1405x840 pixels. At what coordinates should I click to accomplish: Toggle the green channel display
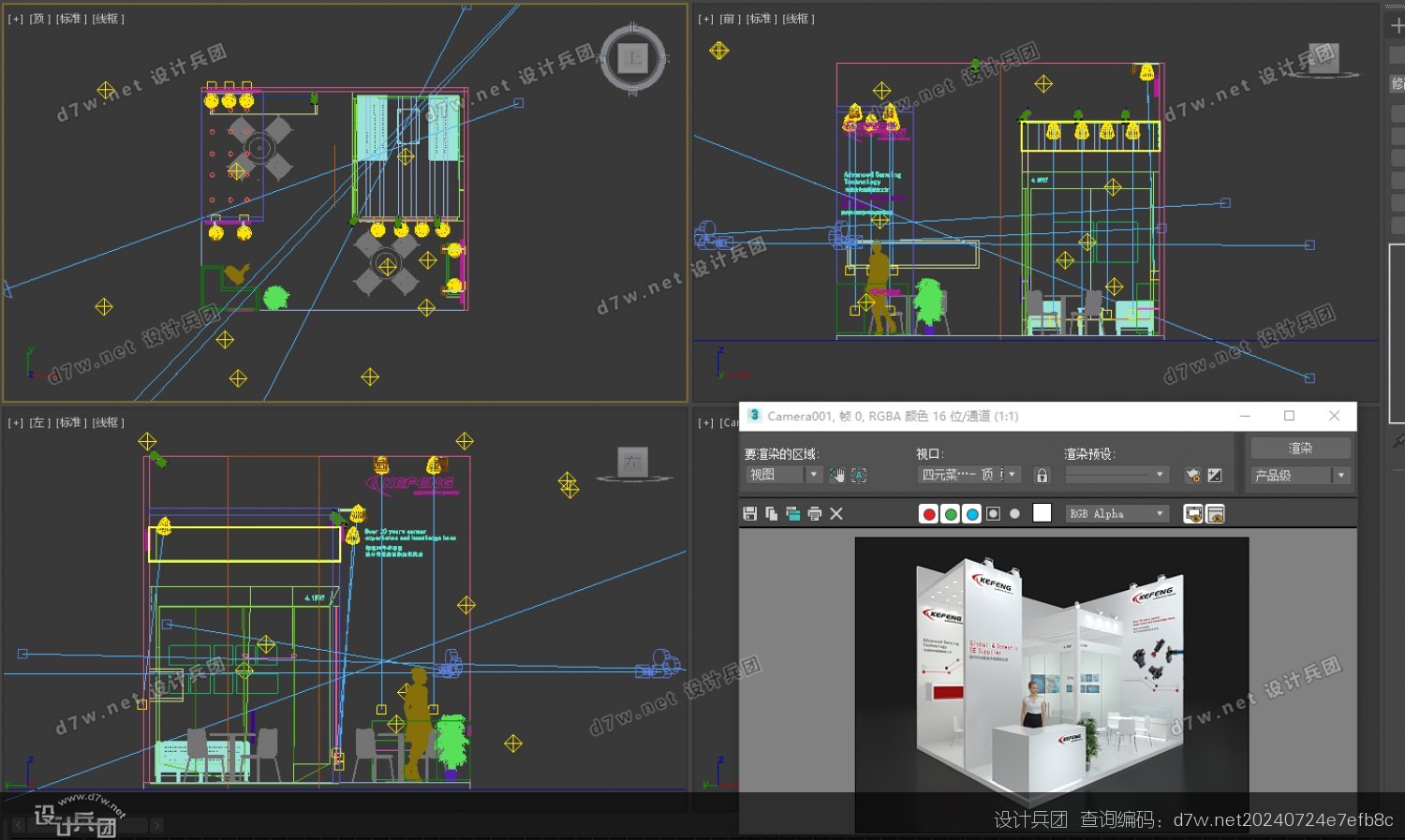pos(950,513)
